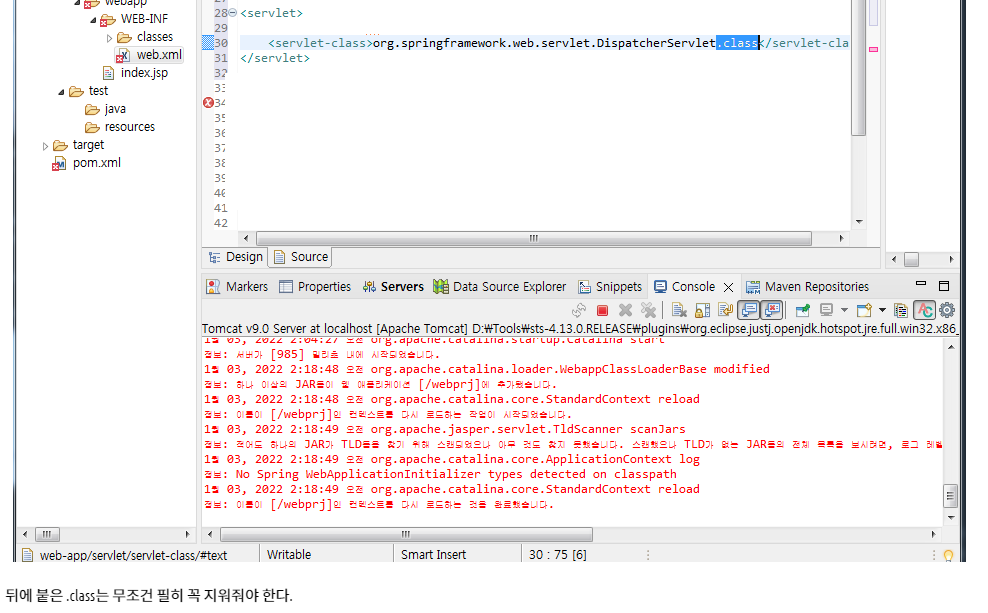
Task: Toggle console Word Wrap
Action: (x=725, y=310)
